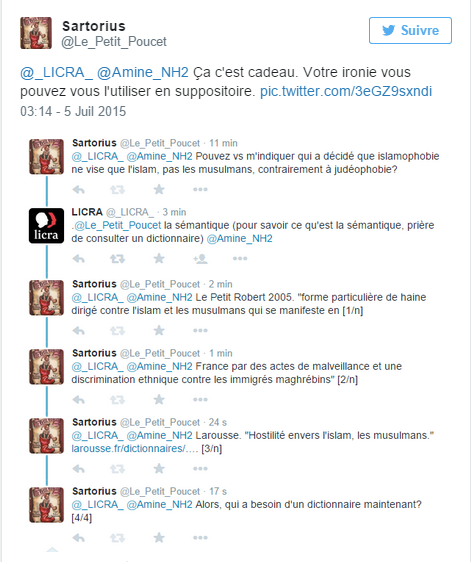Open the 03:14 - 5 Juil 2015 timestamp
This screenshot has width=472, height=564.
[x=73, y=111]
